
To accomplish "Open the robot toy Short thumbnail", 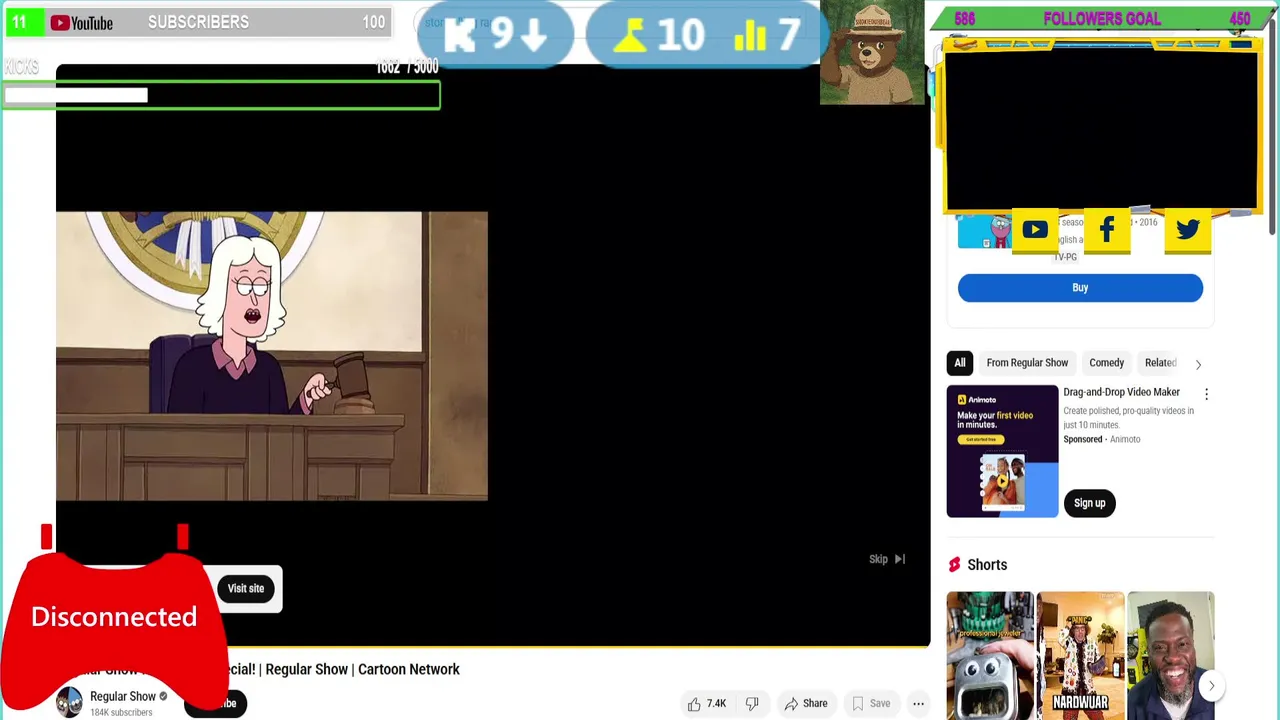I will point(990,655).
